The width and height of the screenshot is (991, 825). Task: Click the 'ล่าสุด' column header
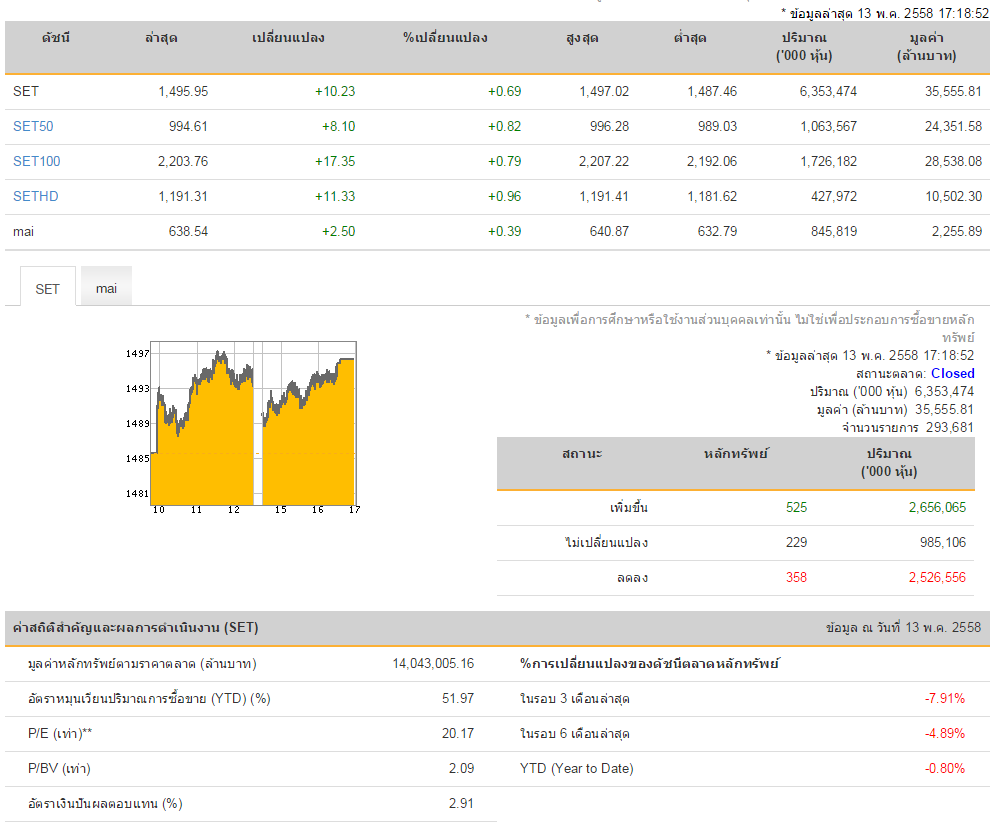pyautogui.click(x=161, y=38)
